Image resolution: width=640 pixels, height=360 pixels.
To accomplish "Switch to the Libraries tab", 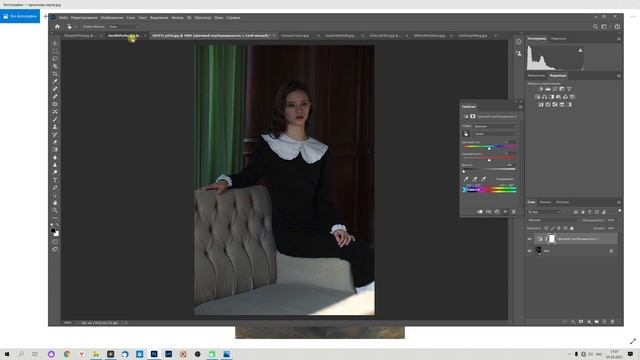I will (x=536, y=76).
